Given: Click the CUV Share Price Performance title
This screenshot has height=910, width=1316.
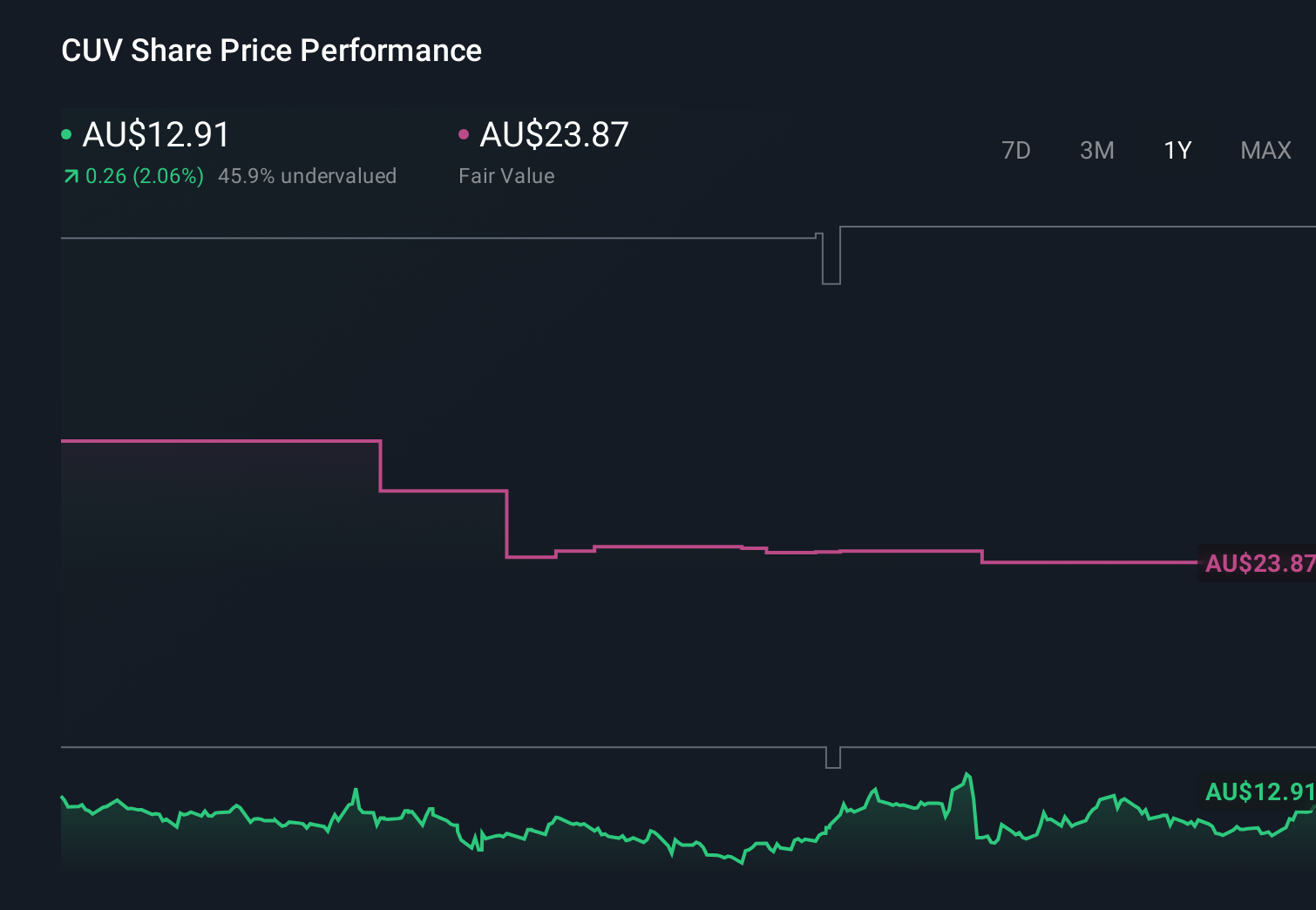Looking at the screenshot, I should 271,51.
